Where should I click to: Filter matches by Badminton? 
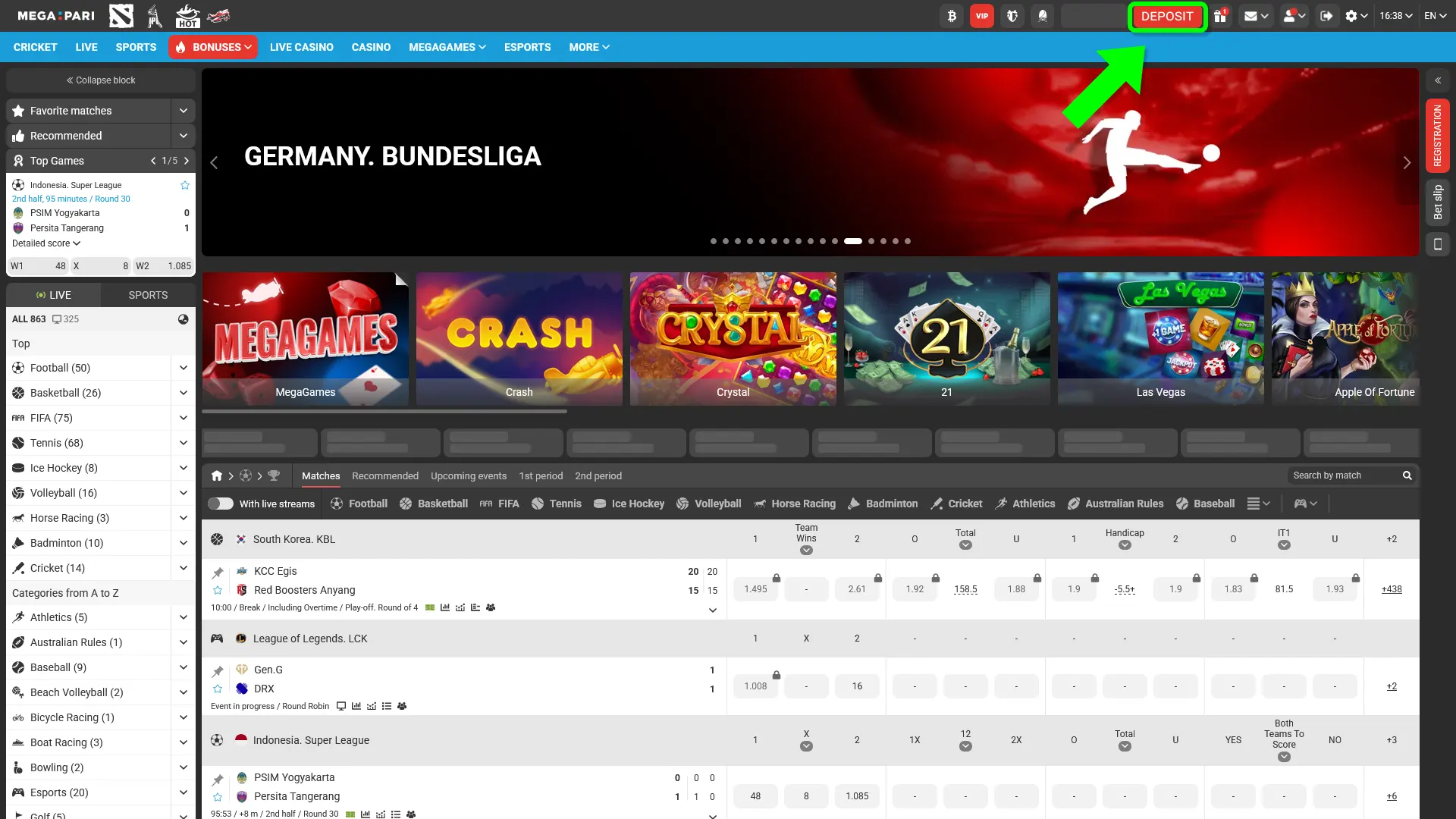pos(882,504)
